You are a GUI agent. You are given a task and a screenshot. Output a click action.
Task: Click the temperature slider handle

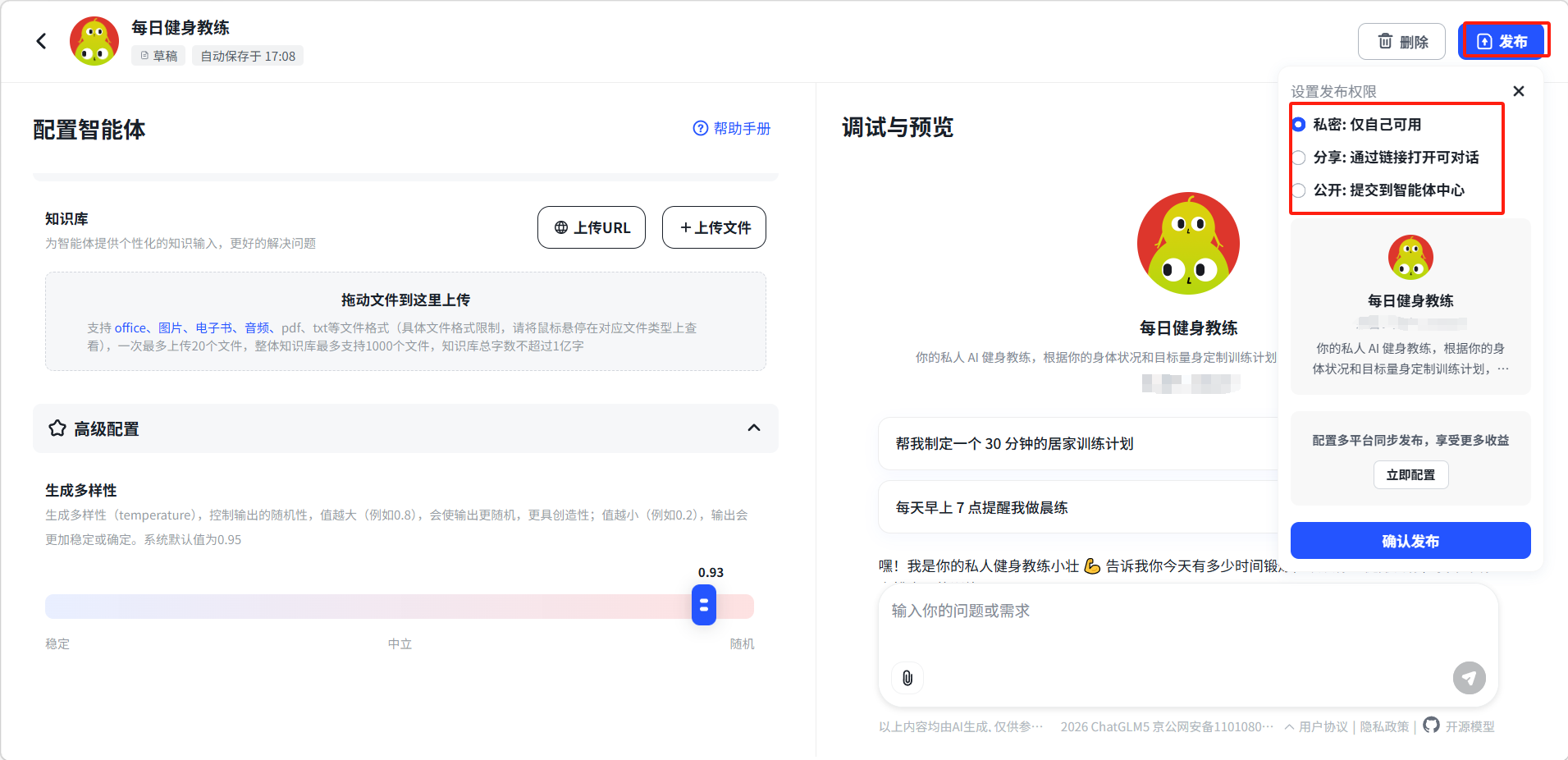coord(703,606)
